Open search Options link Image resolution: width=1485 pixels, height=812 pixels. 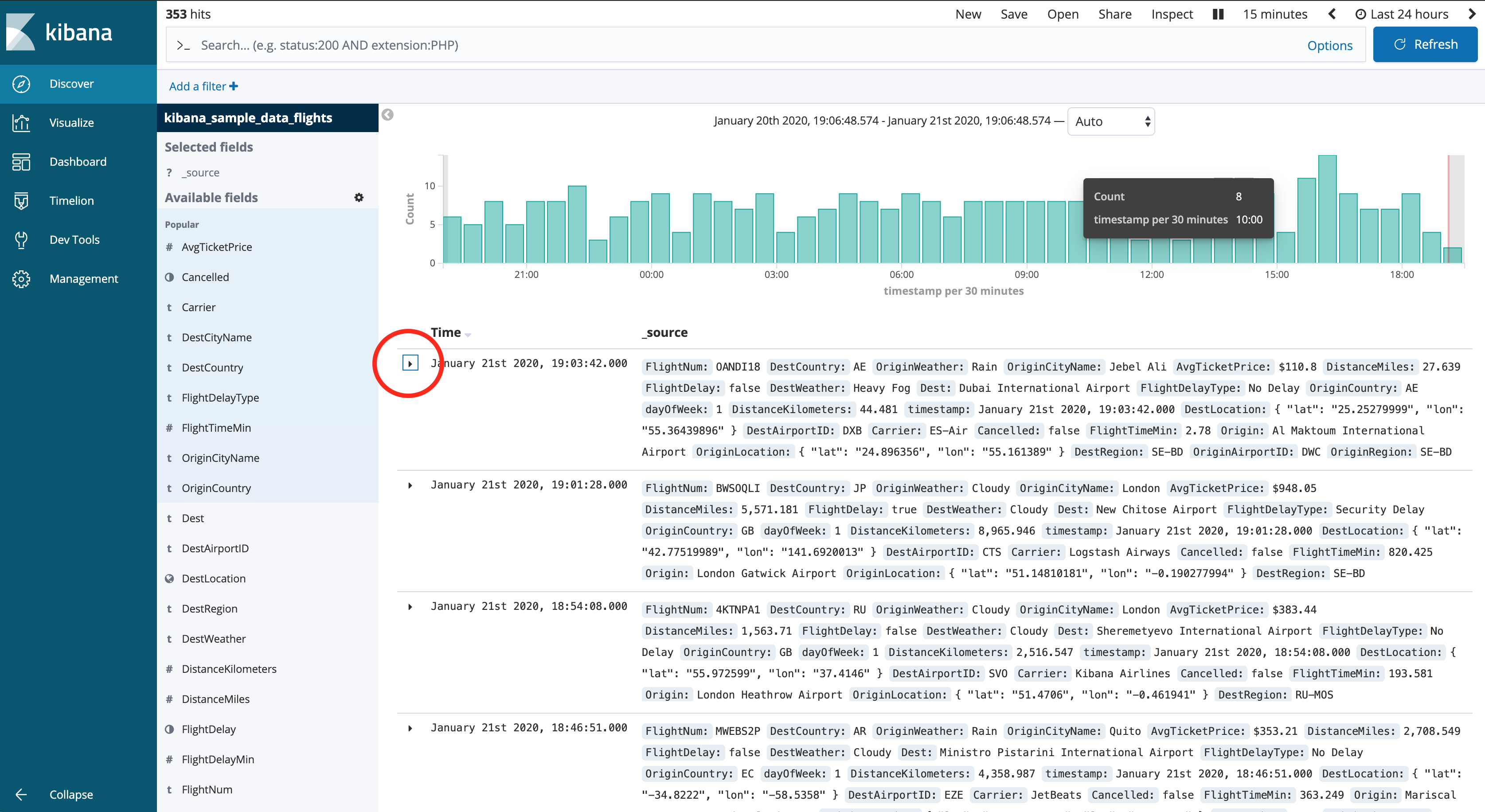1329,46
